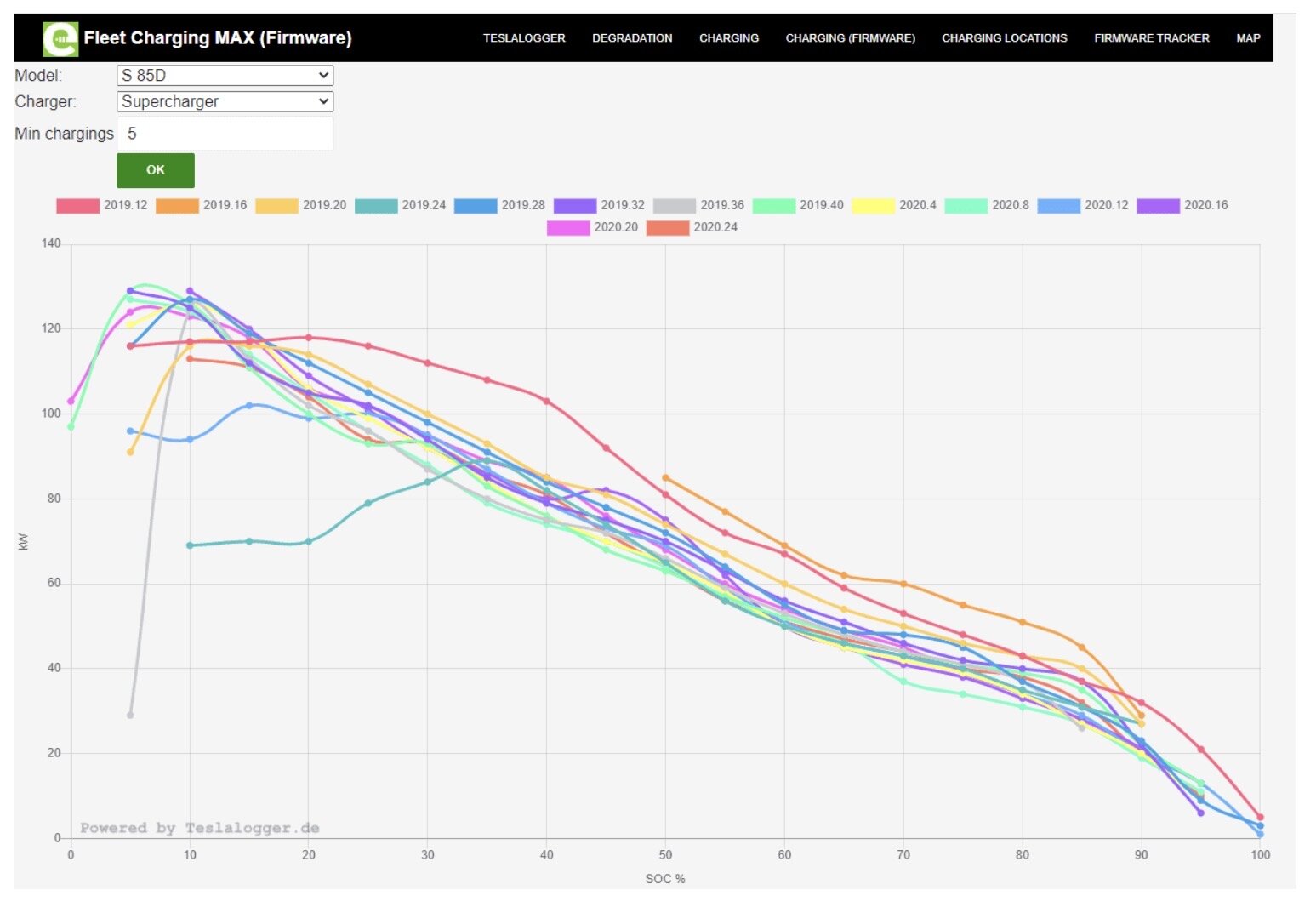Open the MAP navigation item
Viewport: 1316px width, 907px height.
(1248, 38)
